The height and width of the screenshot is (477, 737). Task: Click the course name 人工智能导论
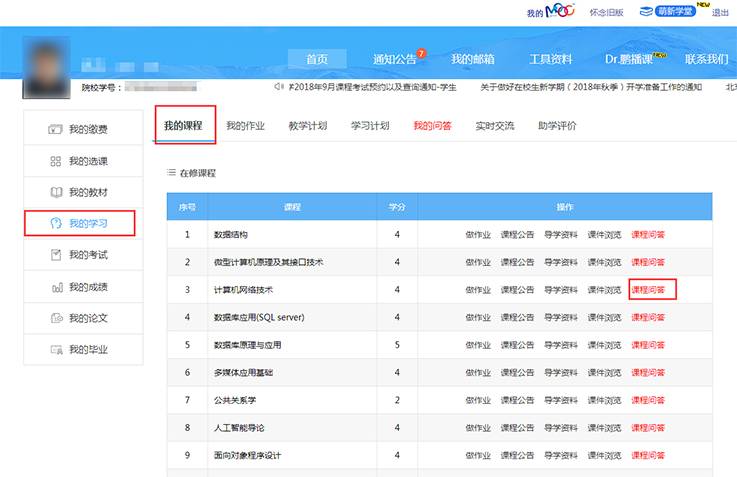(239, 428)
